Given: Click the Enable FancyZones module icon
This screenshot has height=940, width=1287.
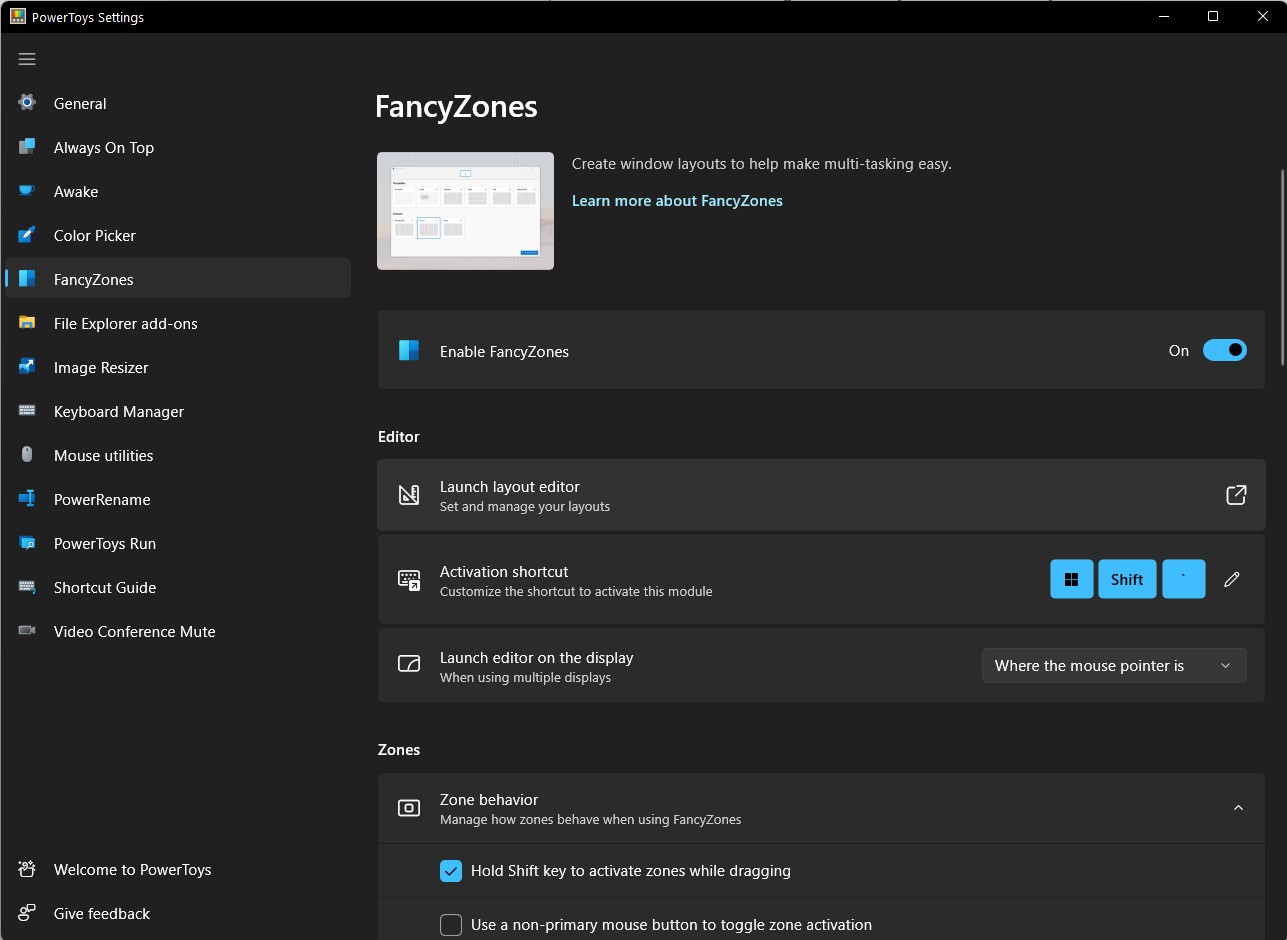Looking at the screenshot, I should coord(409,350).
